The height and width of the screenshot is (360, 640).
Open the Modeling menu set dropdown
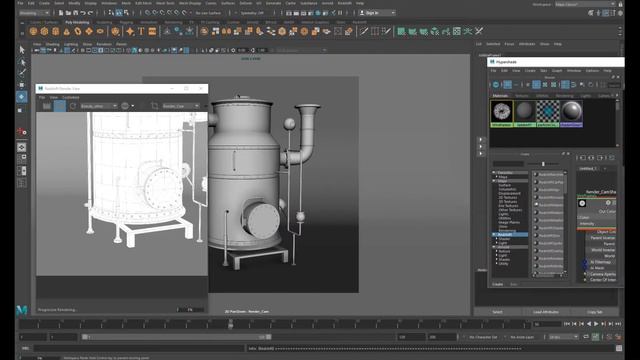pyautogui.click(x=34, y=13)
